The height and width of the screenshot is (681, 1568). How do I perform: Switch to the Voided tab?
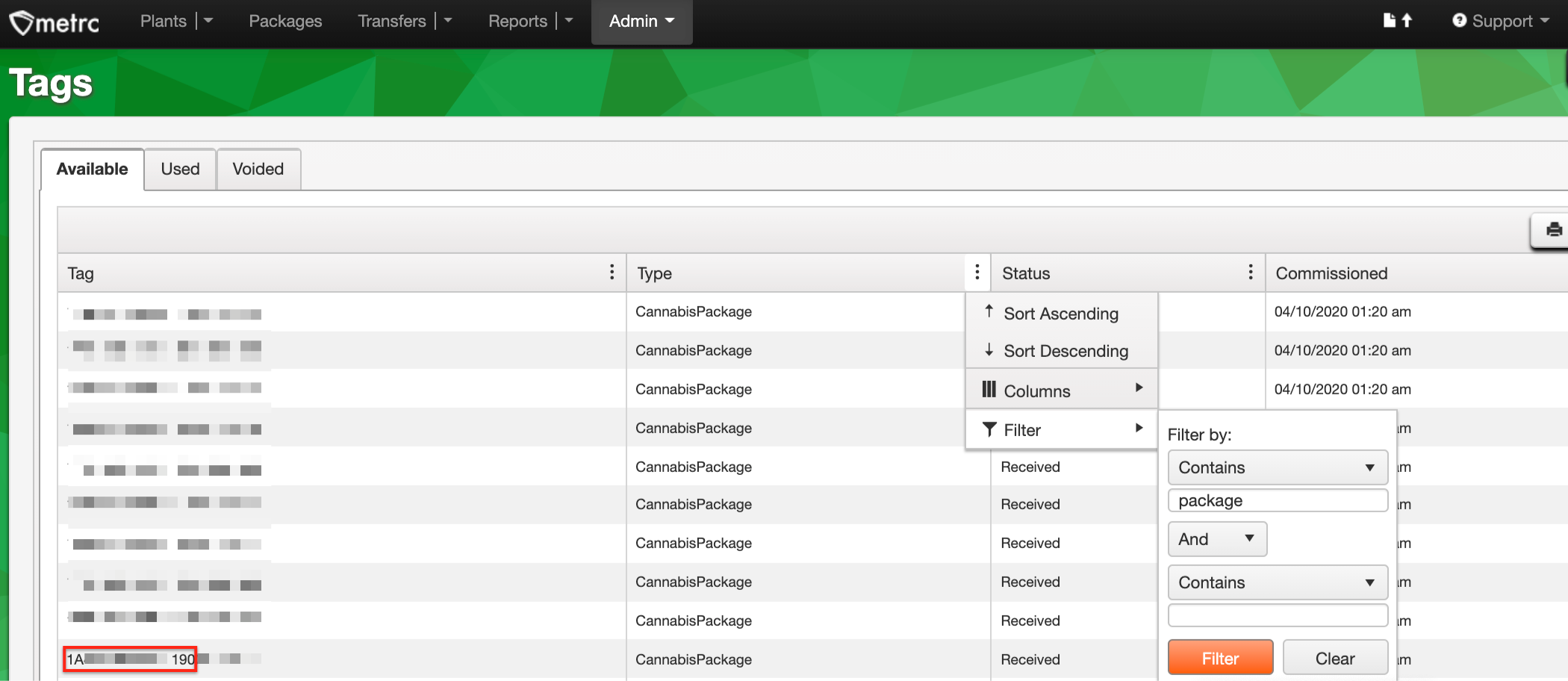coord(258,169)
